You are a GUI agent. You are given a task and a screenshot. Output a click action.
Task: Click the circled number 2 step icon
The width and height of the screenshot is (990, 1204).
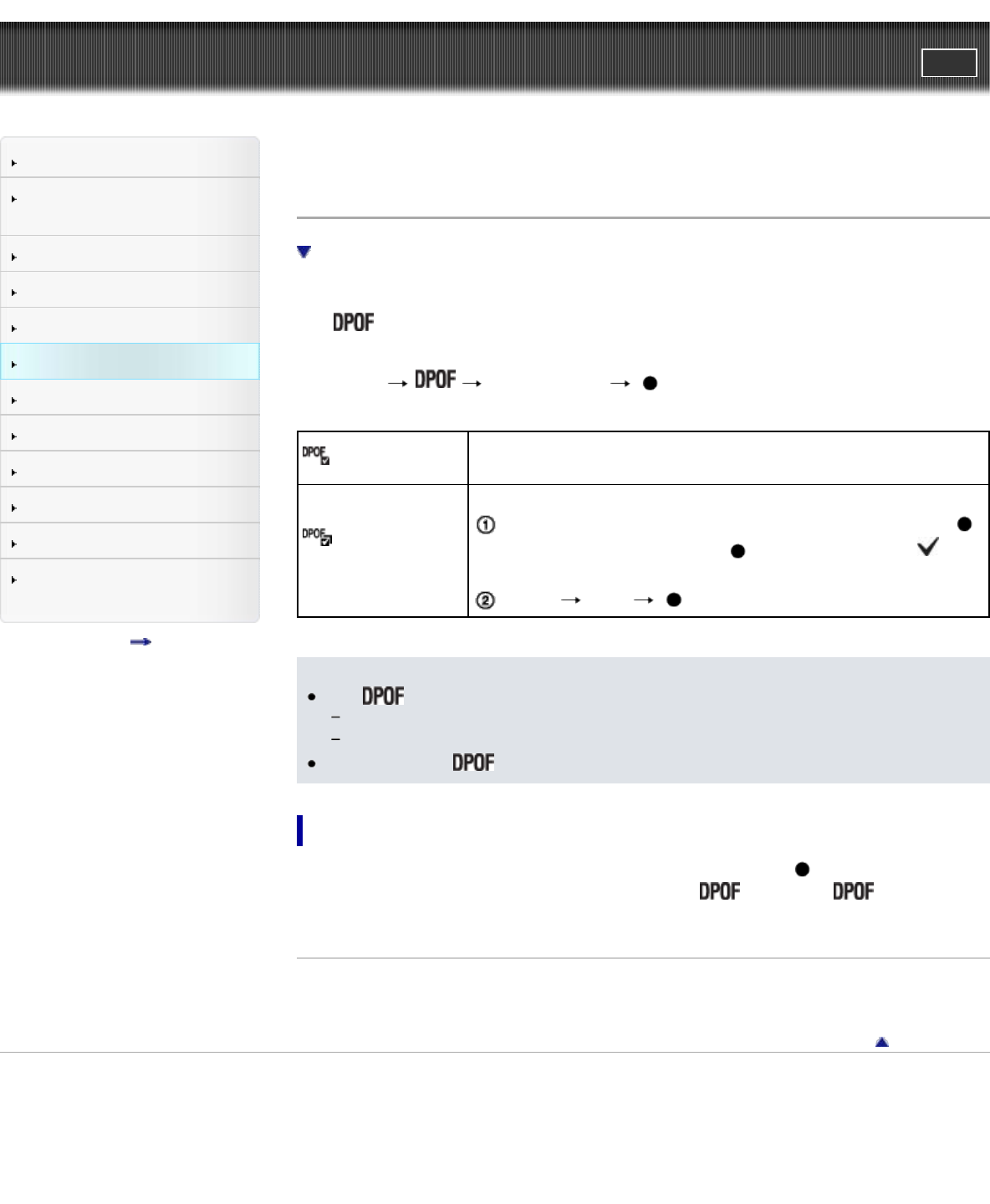coord(486,600)
